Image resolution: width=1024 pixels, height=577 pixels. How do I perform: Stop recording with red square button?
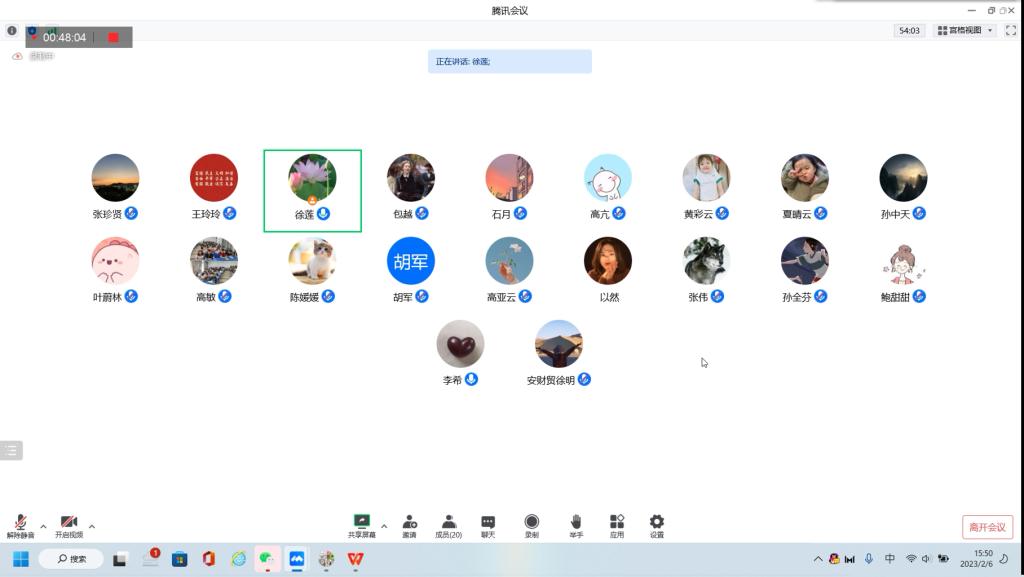113,38
